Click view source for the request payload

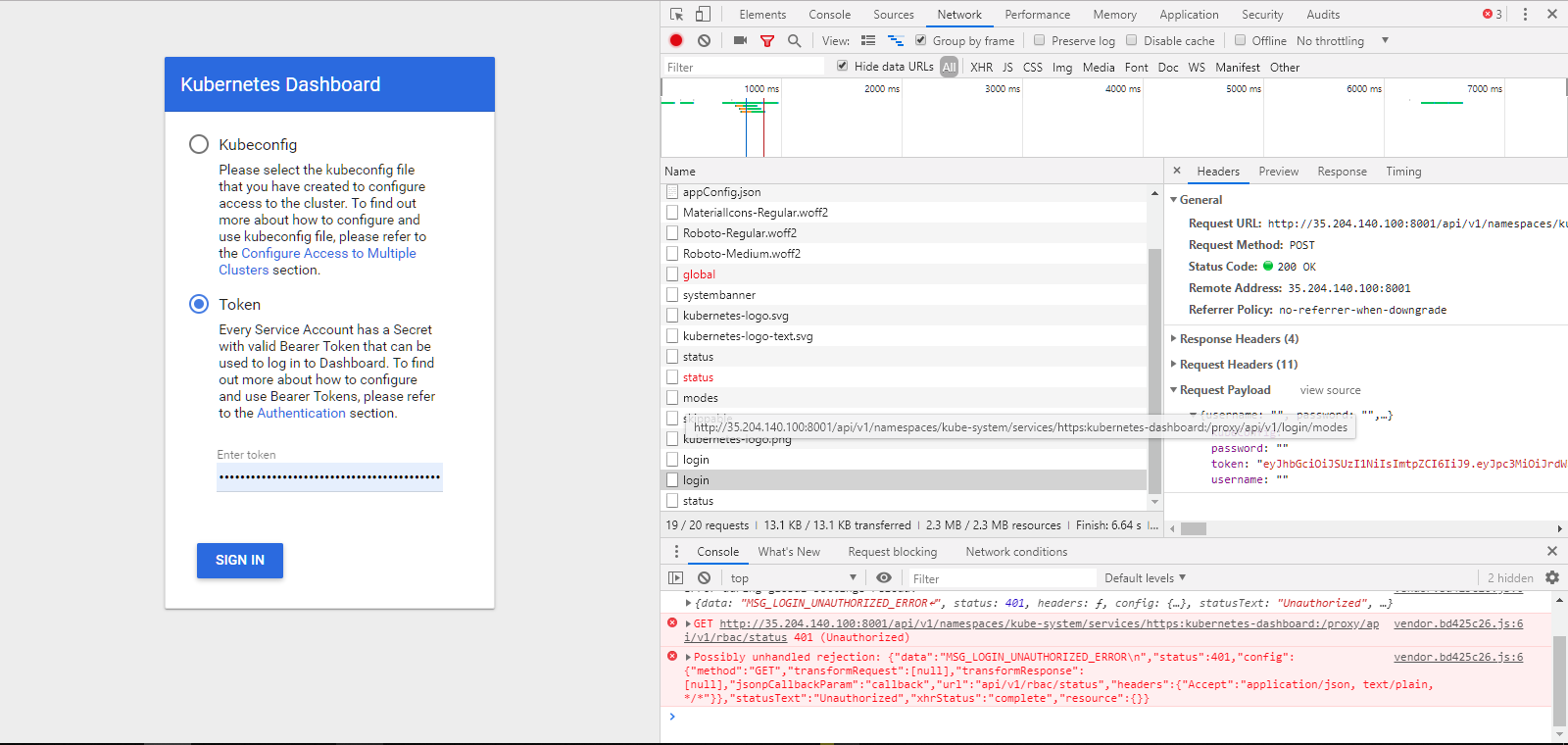(1330, 390)
